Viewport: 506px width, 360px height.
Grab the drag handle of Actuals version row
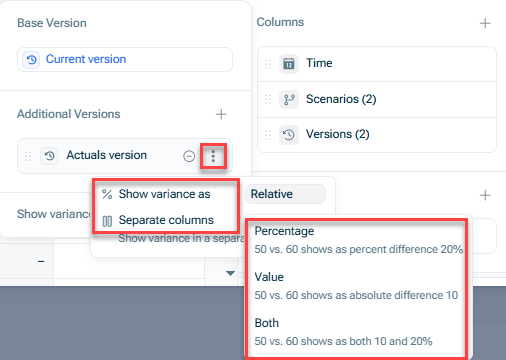pyautogui.click(x=28, y=156)
